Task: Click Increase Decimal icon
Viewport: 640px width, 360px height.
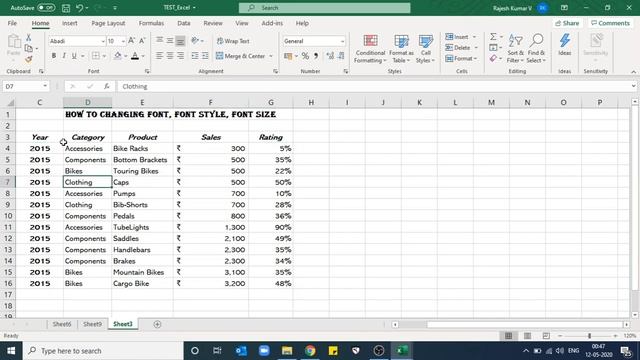Action: (330, 56)
